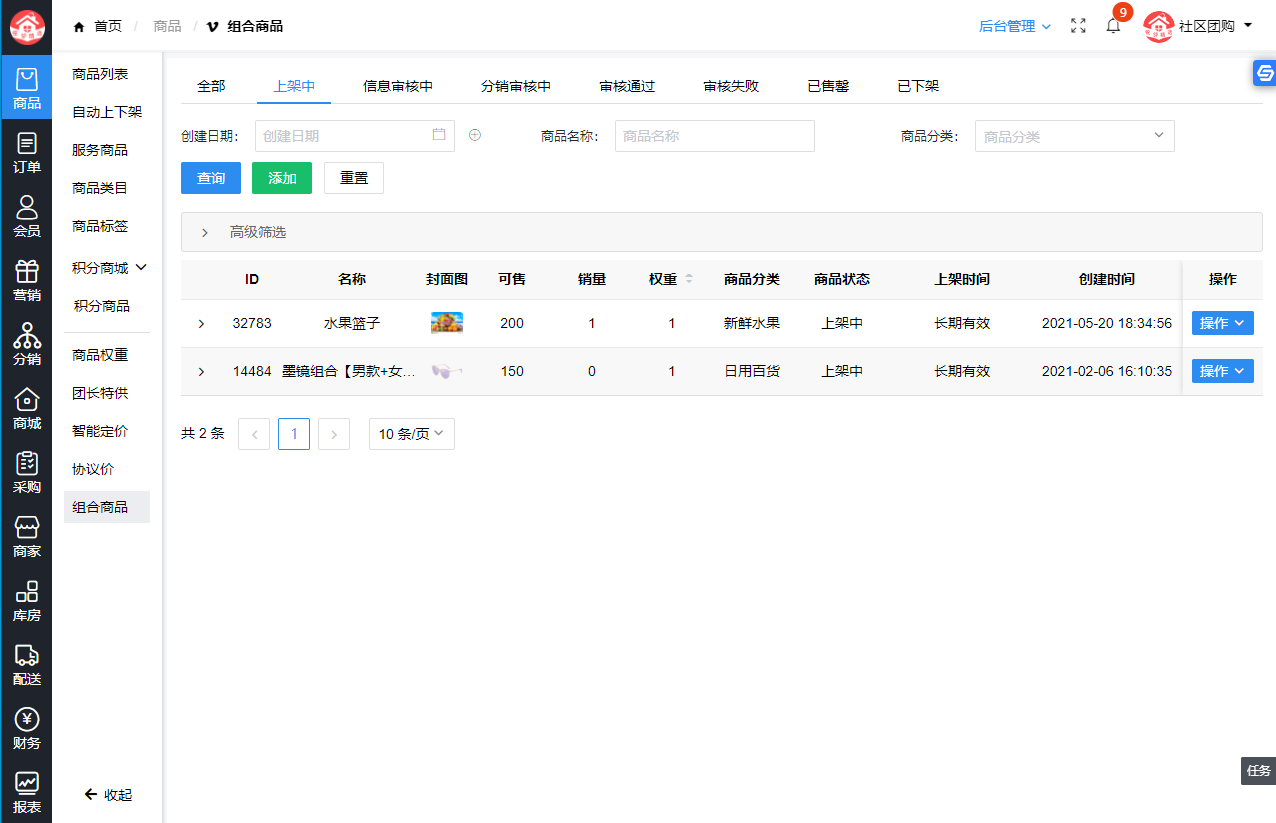Click the 商品名称 input field
The width and height of the screenshot is (1276, 823).
(714, 136)
